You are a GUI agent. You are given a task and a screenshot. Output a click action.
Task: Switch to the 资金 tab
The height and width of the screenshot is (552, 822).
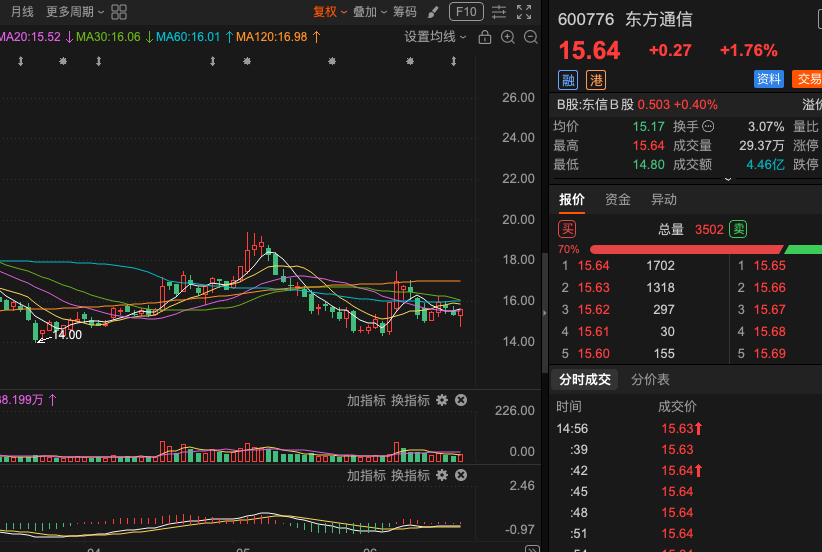coord(618,200)
